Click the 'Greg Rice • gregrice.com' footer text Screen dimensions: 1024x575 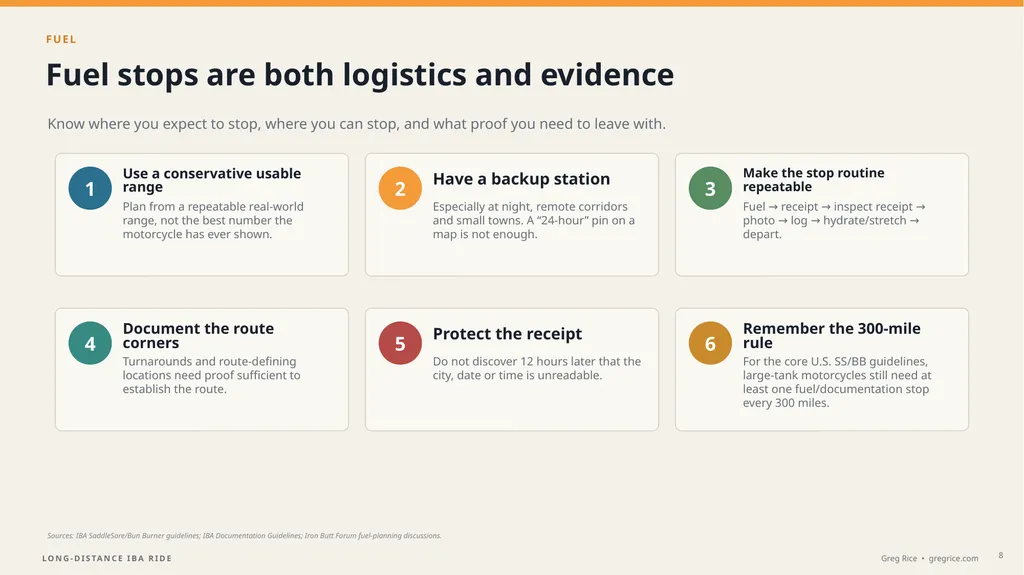(x=929, y=558)
